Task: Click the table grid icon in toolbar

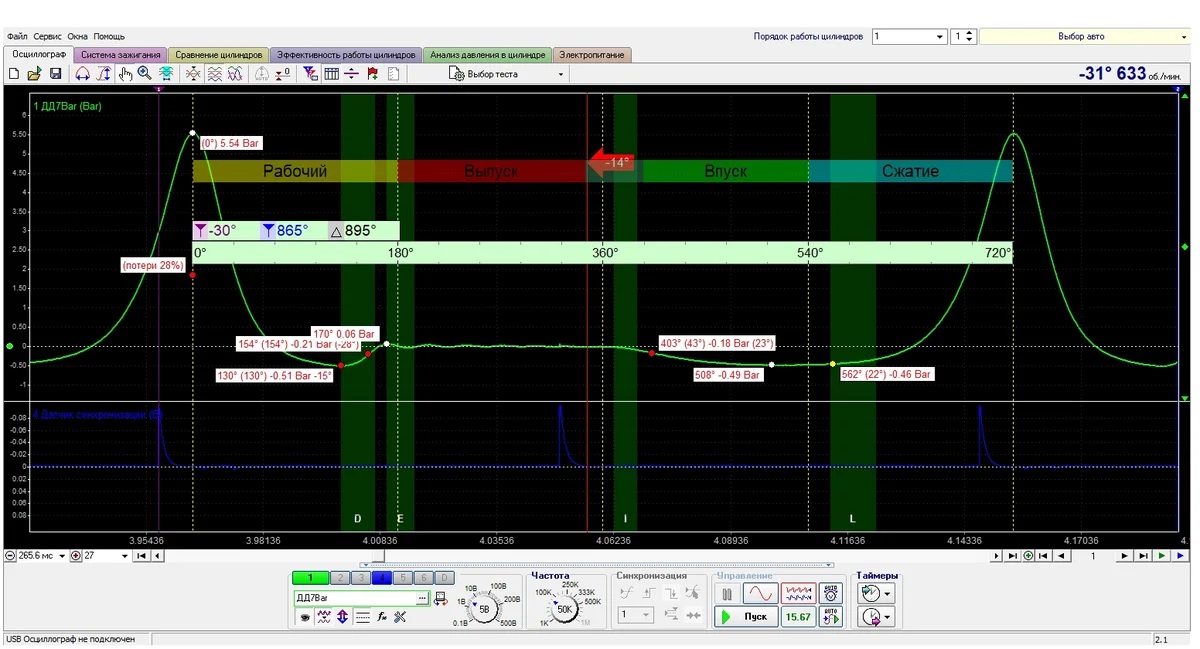Action: (x=331, y=74)
